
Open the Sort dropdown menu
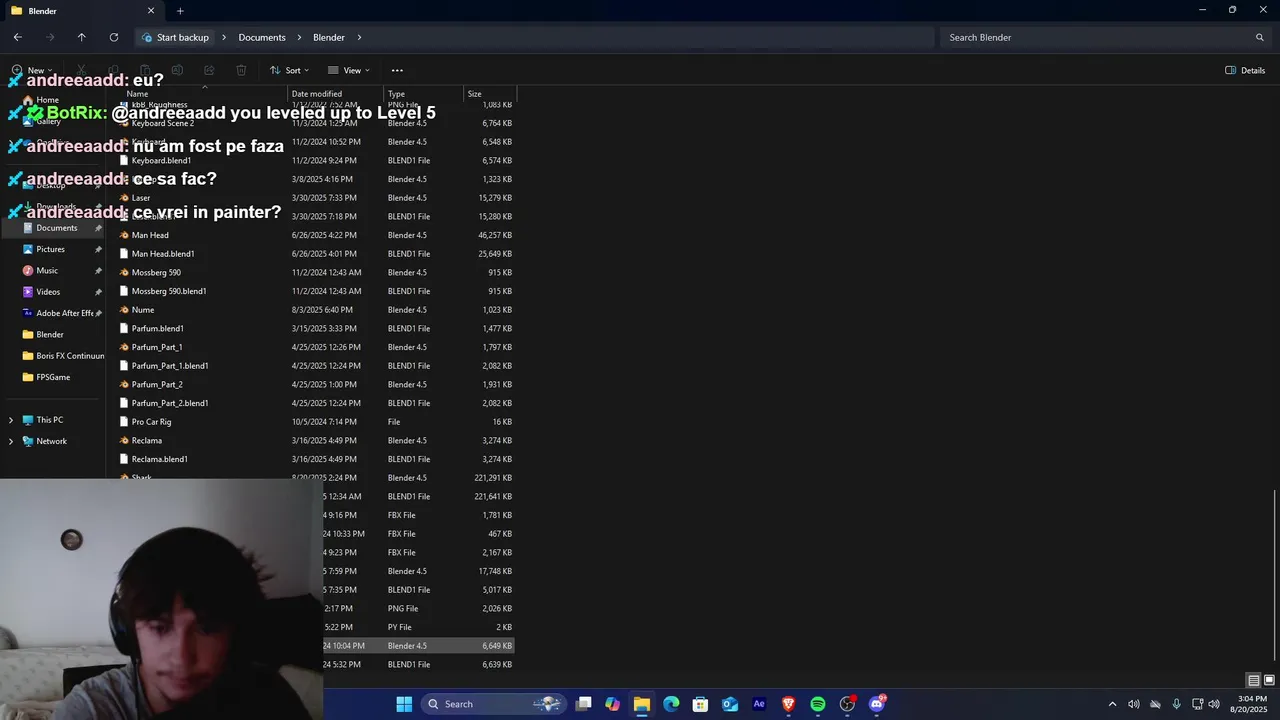[x=290, y=70]
